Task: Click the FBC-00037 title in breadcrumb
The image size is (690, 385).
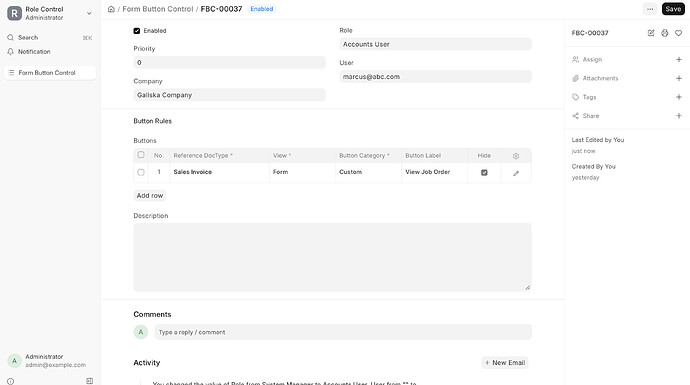Action: pos(221,9)
